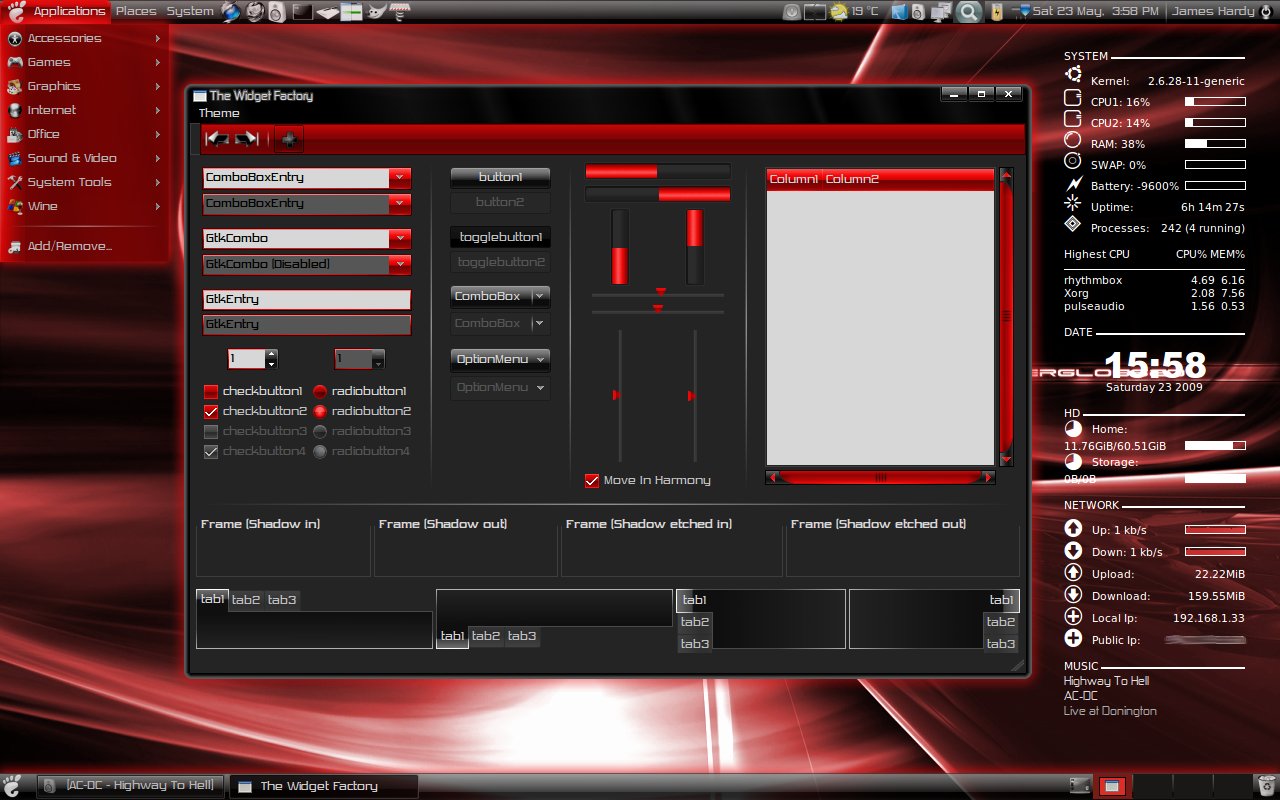Click the up arrow on the enabled spin button

tap(272, 354)
